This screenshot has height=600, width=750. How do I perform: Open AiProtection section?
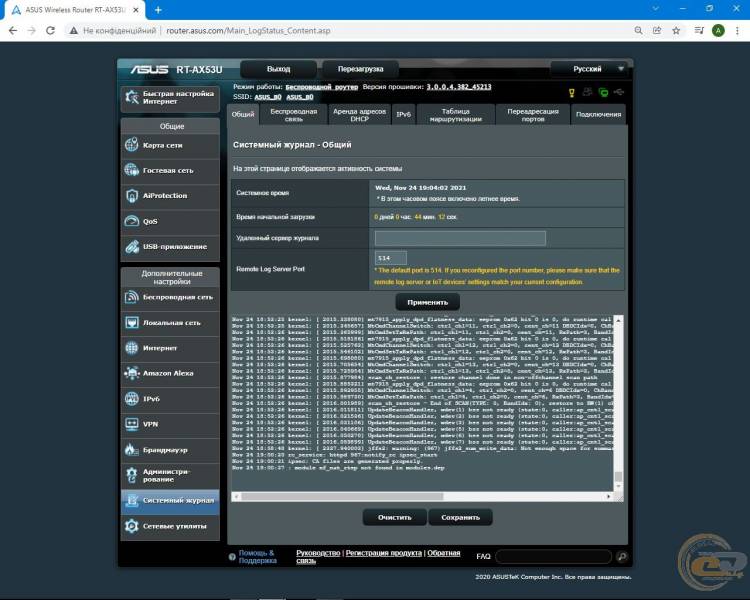[x=170, y=196]
